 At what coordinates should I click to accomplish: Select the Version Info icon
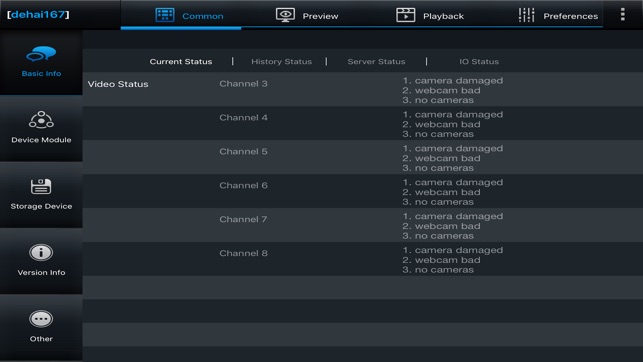pos(41,253)
